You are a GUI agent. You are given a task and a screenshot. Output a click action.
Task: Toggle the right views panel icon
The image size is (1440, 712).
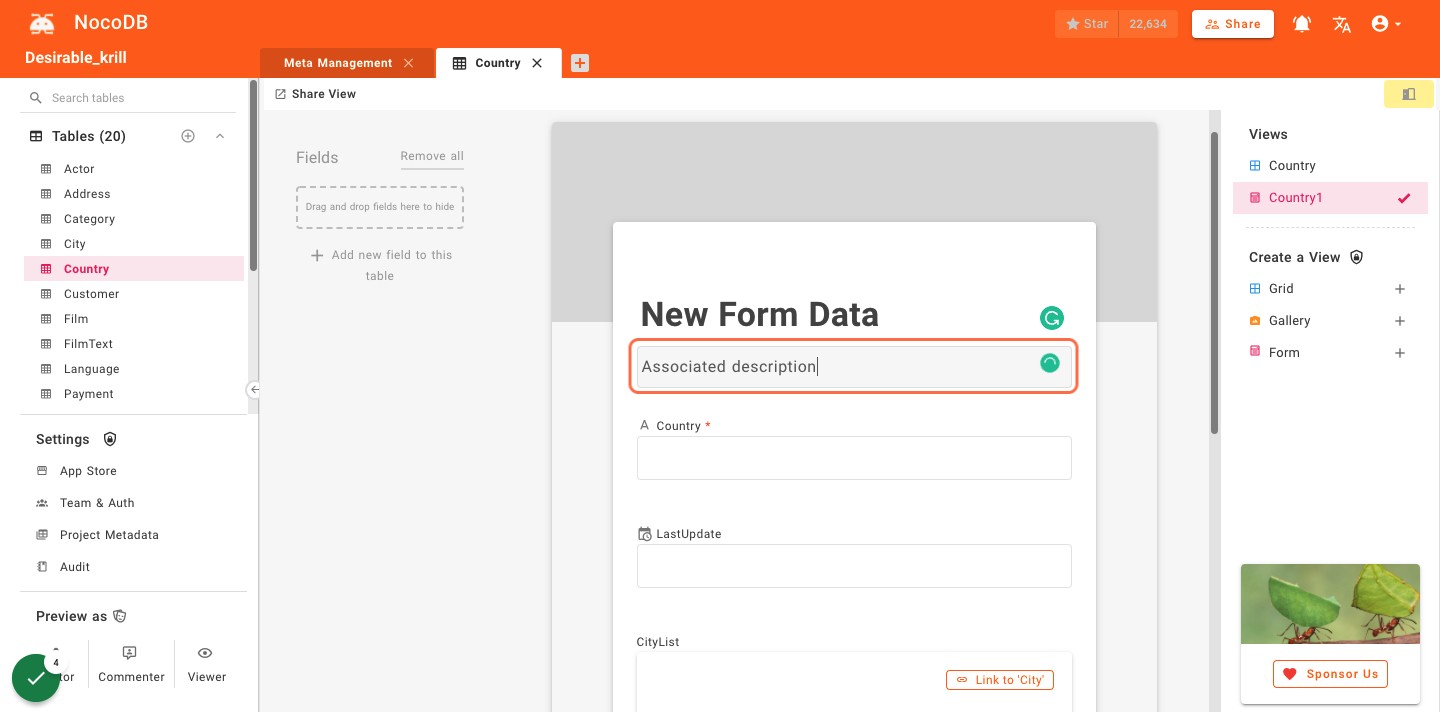1409,94
